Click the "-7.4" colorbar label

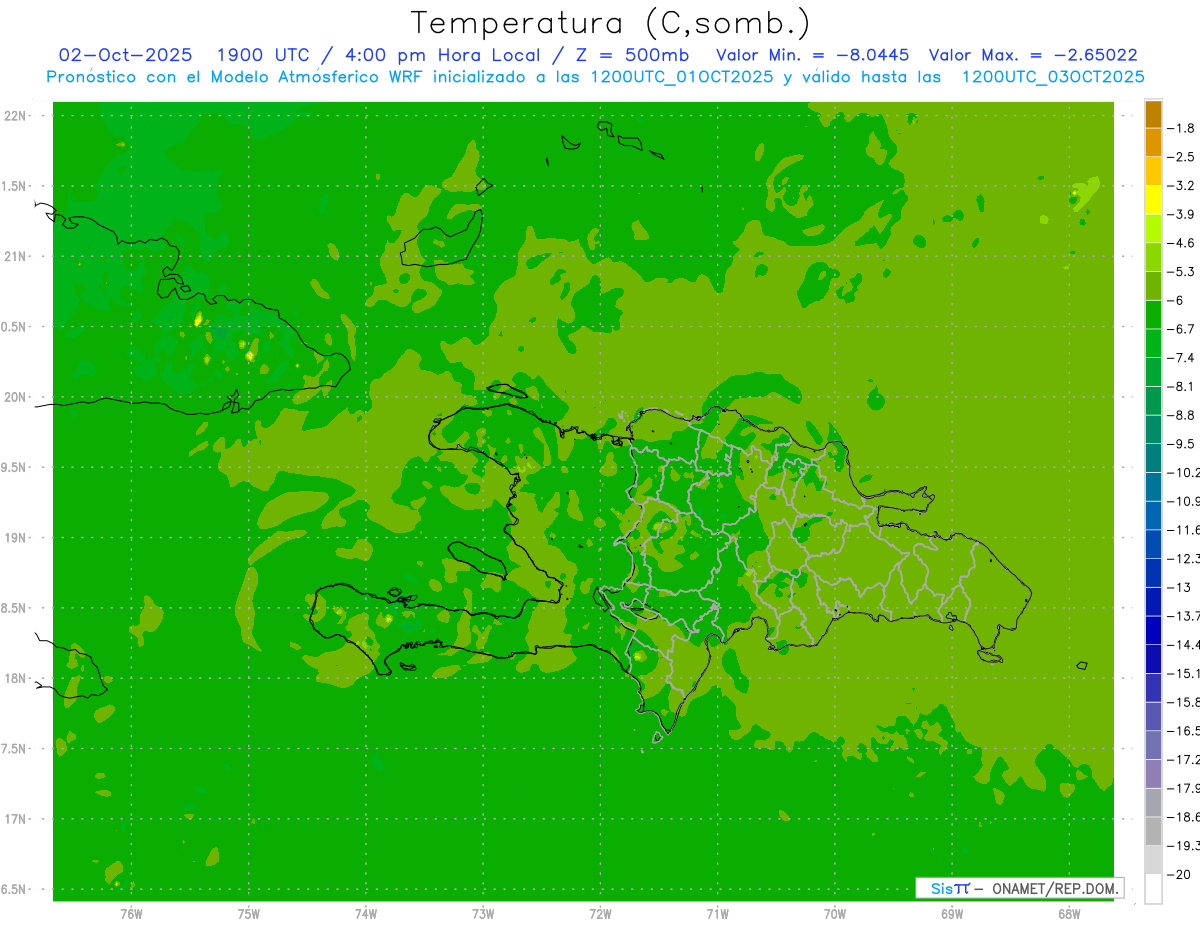1181,357
